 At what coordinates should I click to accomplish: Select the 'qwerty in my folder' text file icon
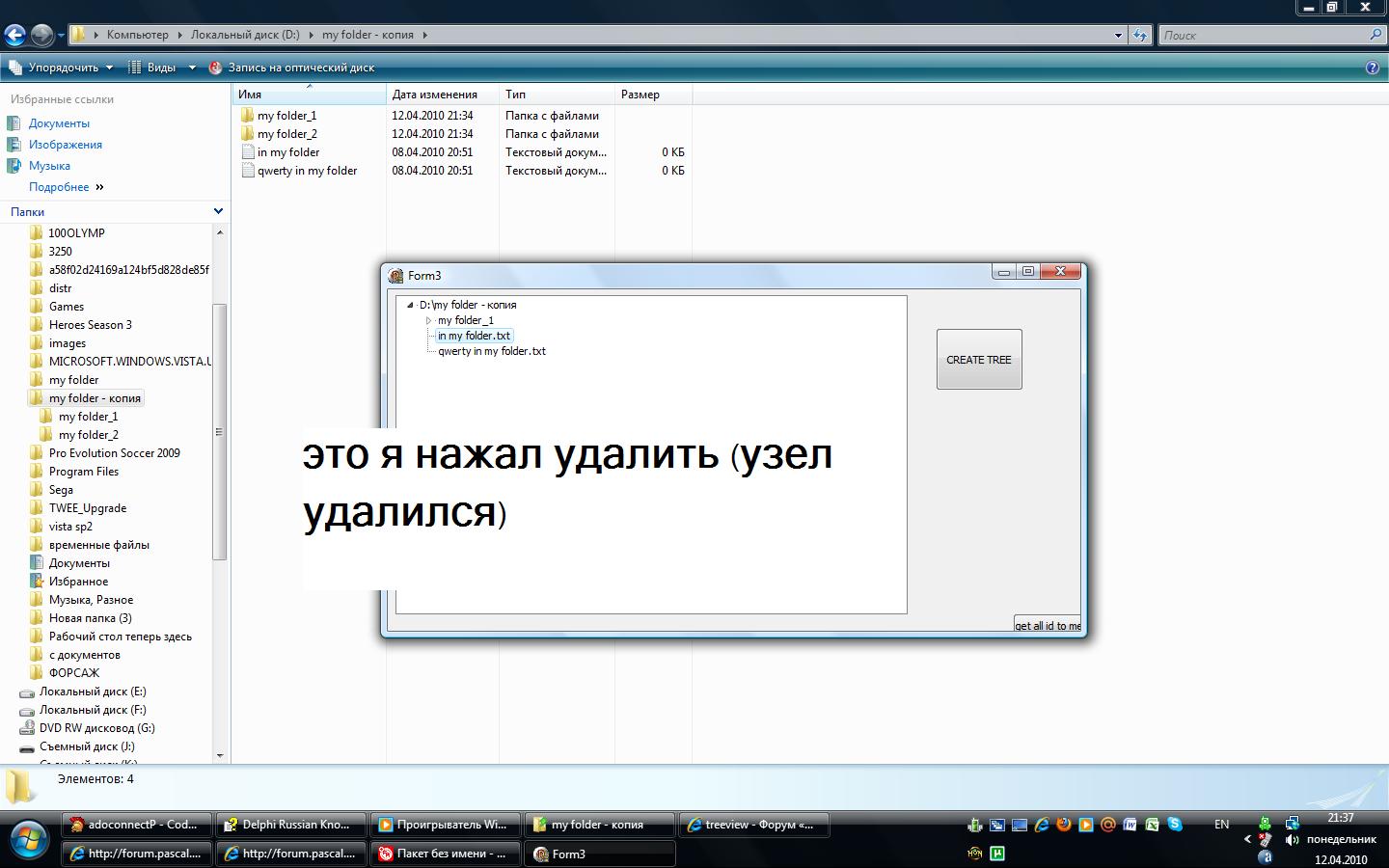(x=248, y=171)
